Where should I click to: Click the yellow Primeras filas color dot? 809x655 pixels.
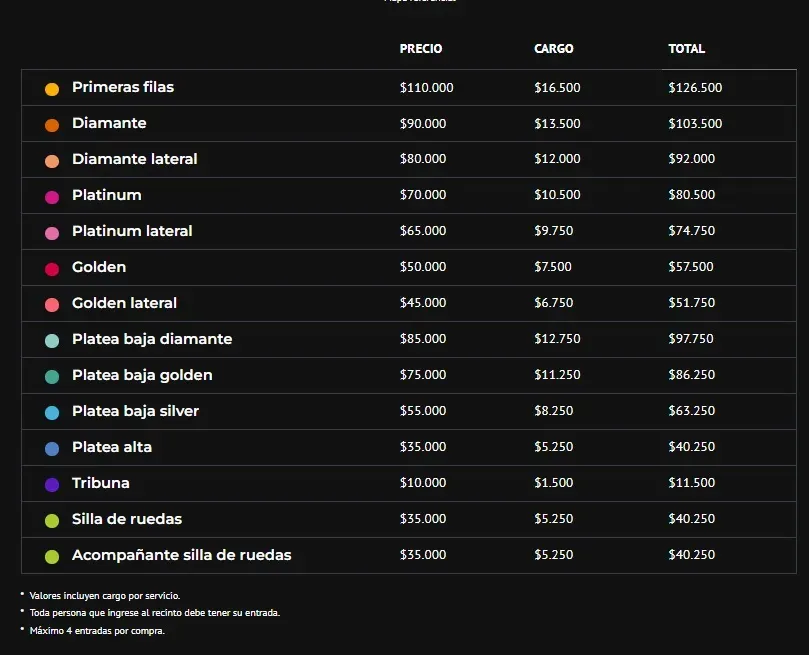coord(52,89)
